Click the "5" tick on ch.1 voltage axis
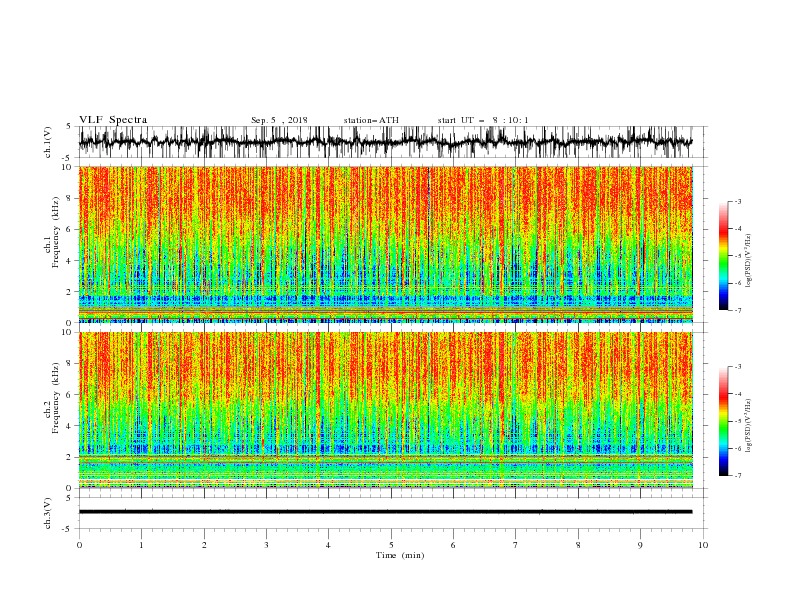Image resolution: width=792 pixels, height=612 pixels. (71, 126)
